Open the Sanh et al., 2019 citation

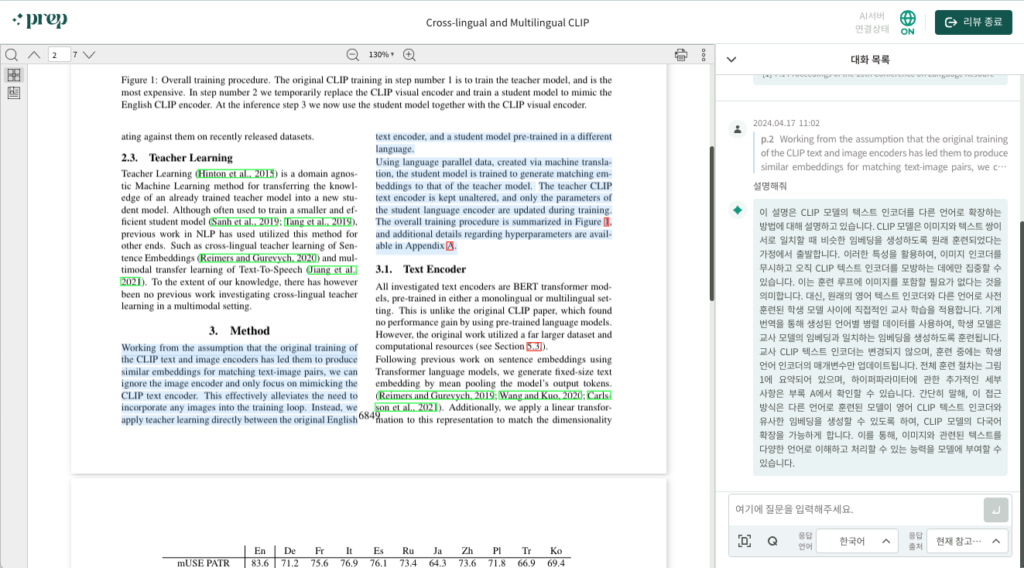pyautogui.click(x=244, y=222)
